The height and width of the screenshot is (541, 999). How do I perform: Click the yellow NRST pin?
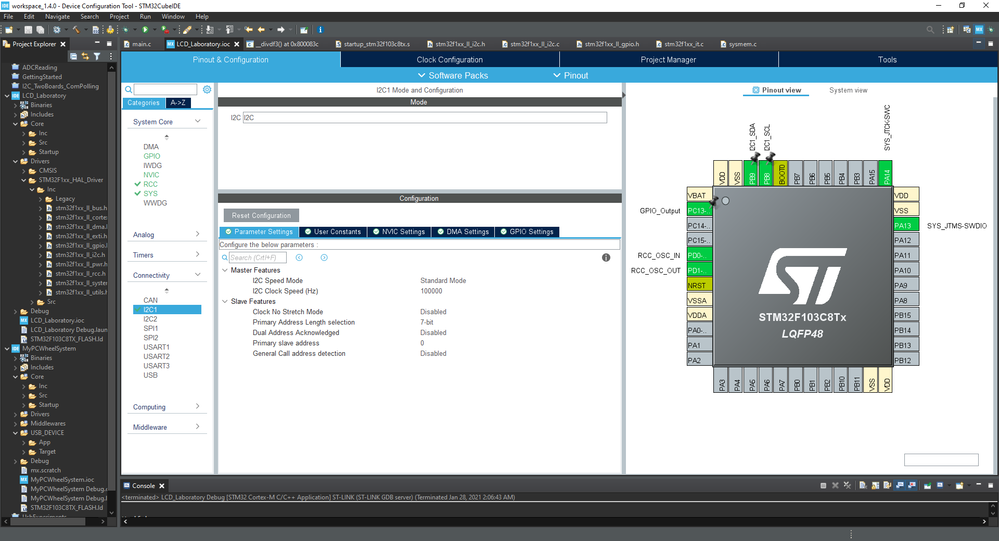click(699, 285)
